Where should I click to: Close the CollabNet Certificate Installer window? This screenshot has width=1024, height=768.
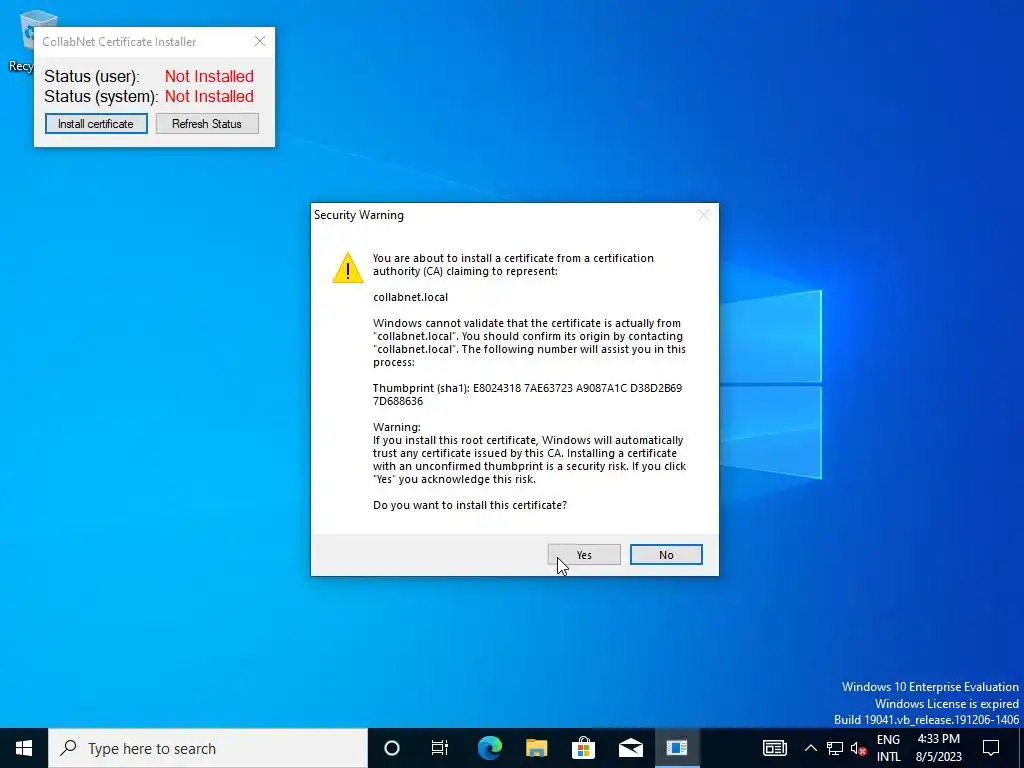260,41
